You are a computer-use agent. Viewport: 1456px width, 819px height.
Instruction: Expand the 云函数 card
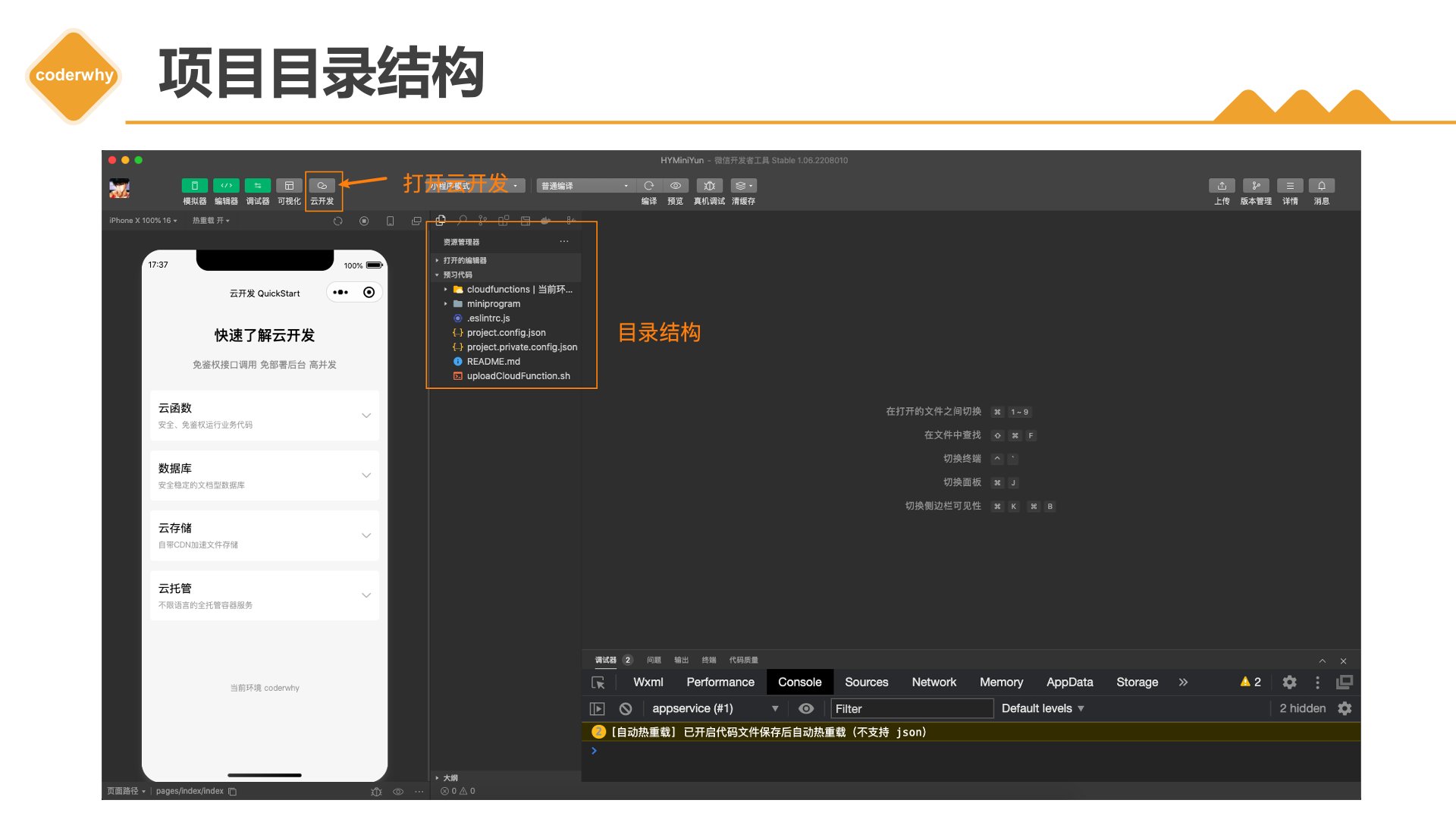[265, 415]
